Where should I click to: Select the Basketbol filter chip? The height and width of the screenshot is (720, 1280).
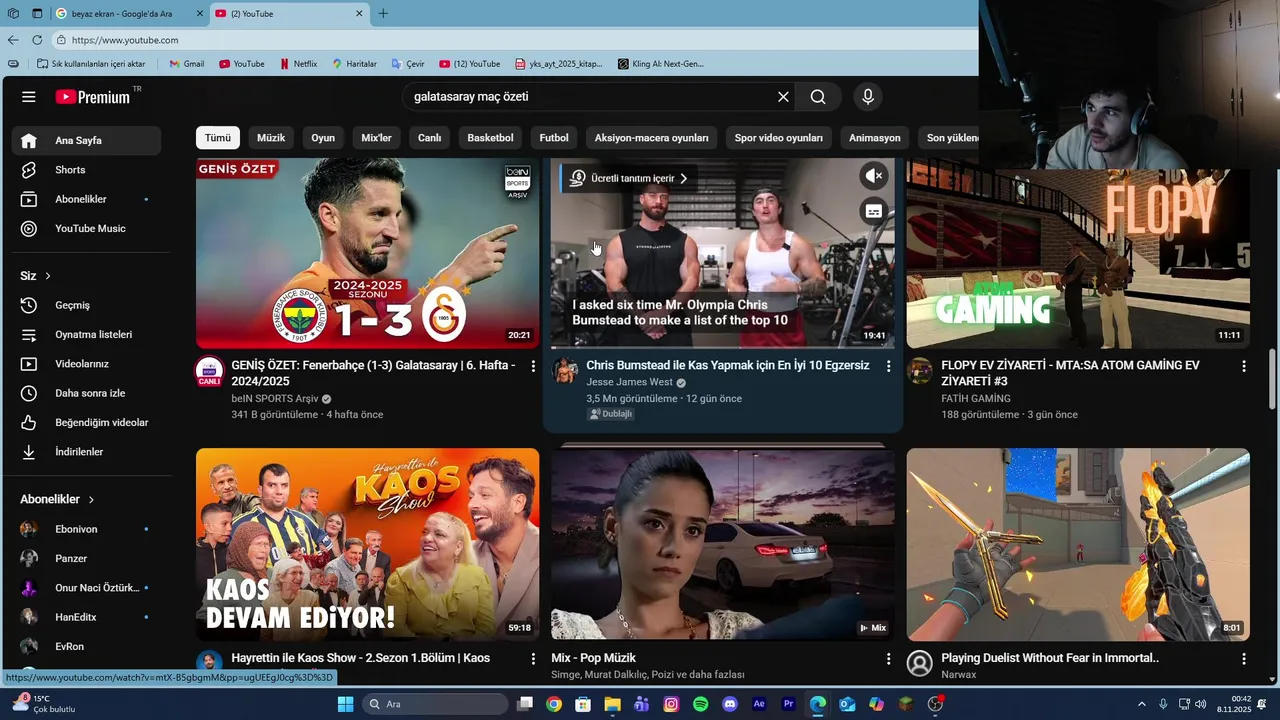[490, 138]
